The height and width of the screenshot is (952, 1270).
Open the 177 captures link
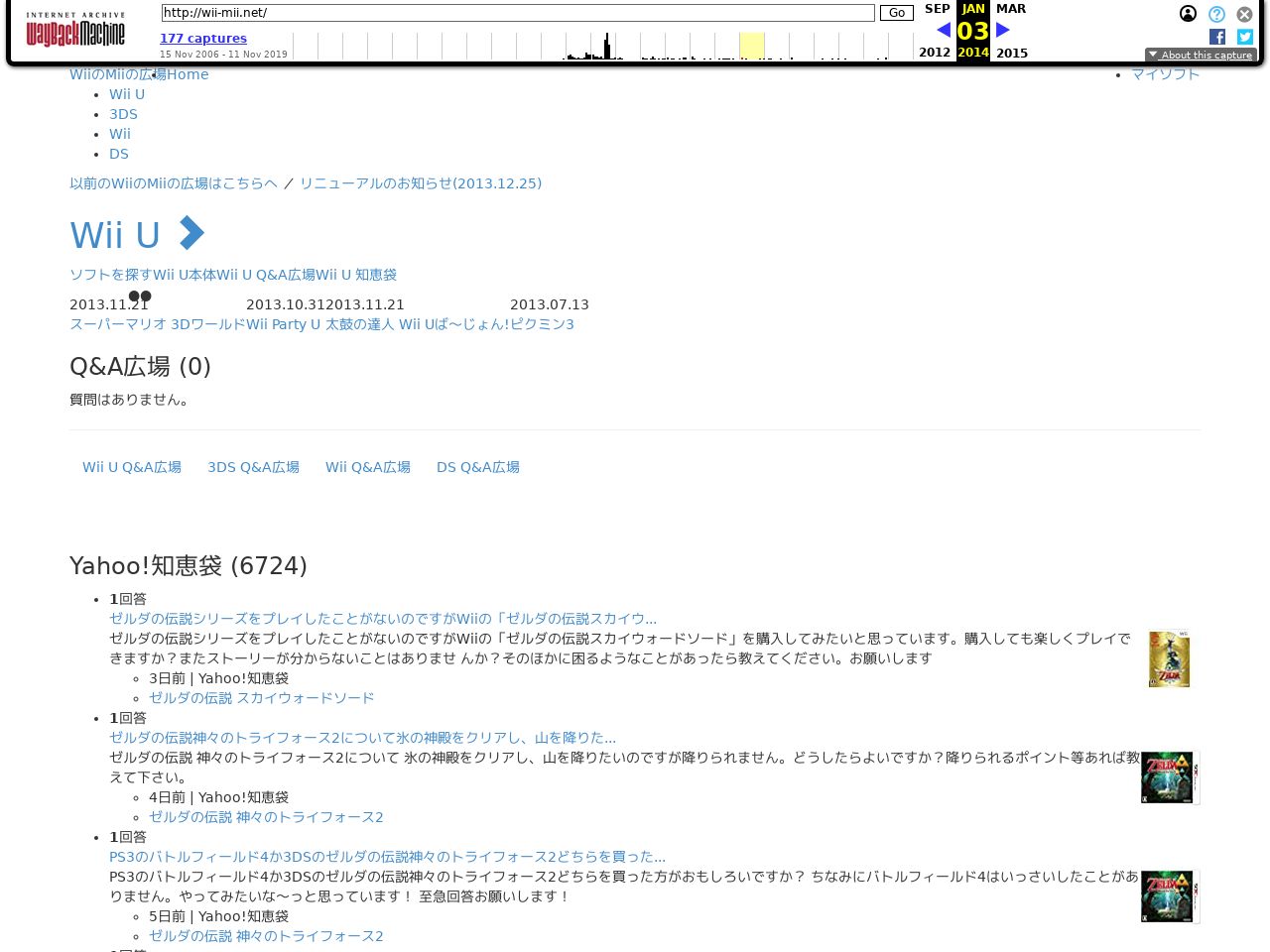(x=203, y=39)
